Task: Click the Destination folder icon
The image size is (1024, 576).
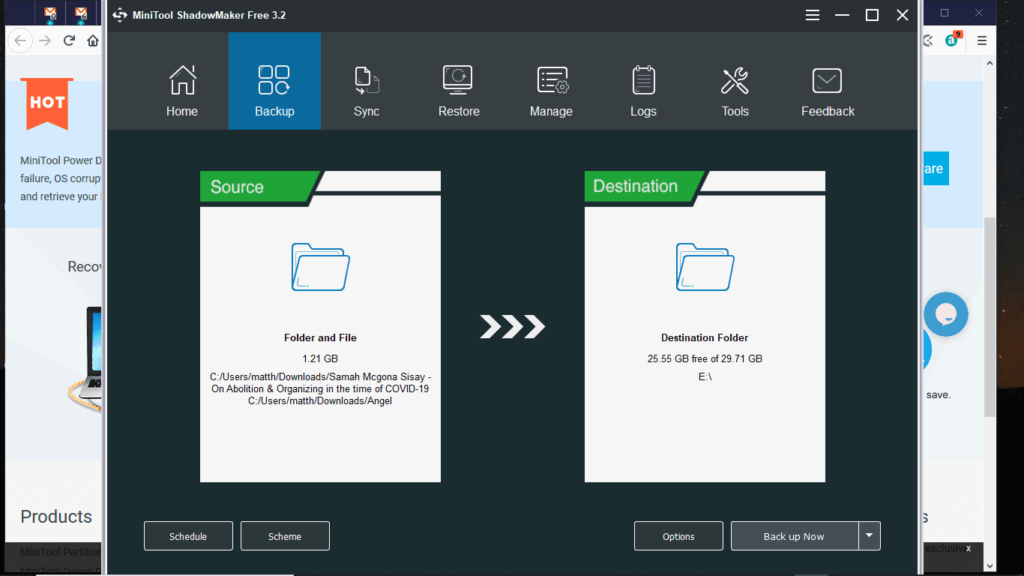Action: coord(705,267)
